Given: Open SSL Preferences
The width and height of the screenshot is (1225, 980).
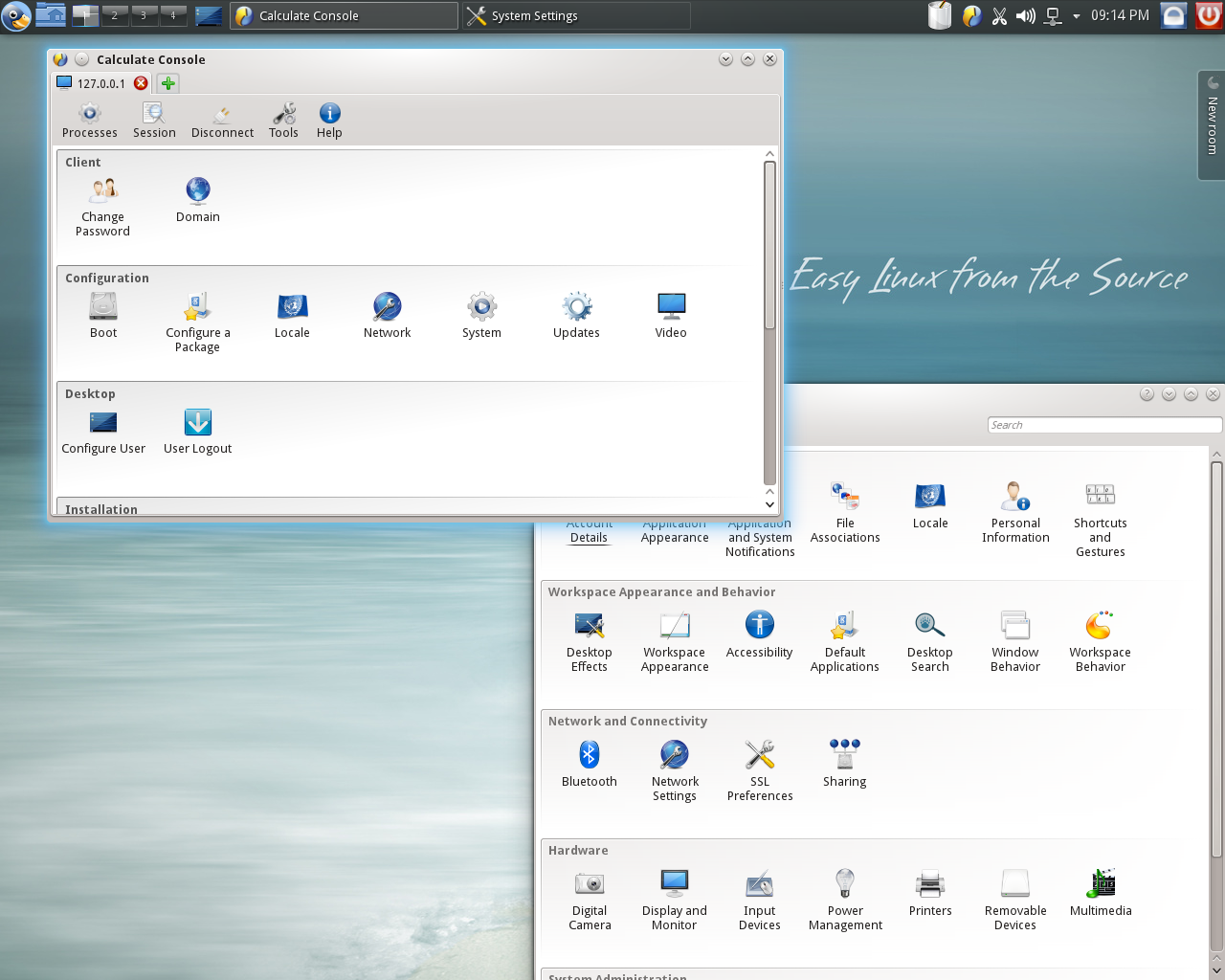Looking at the screenshot, I should click(760, 771).
